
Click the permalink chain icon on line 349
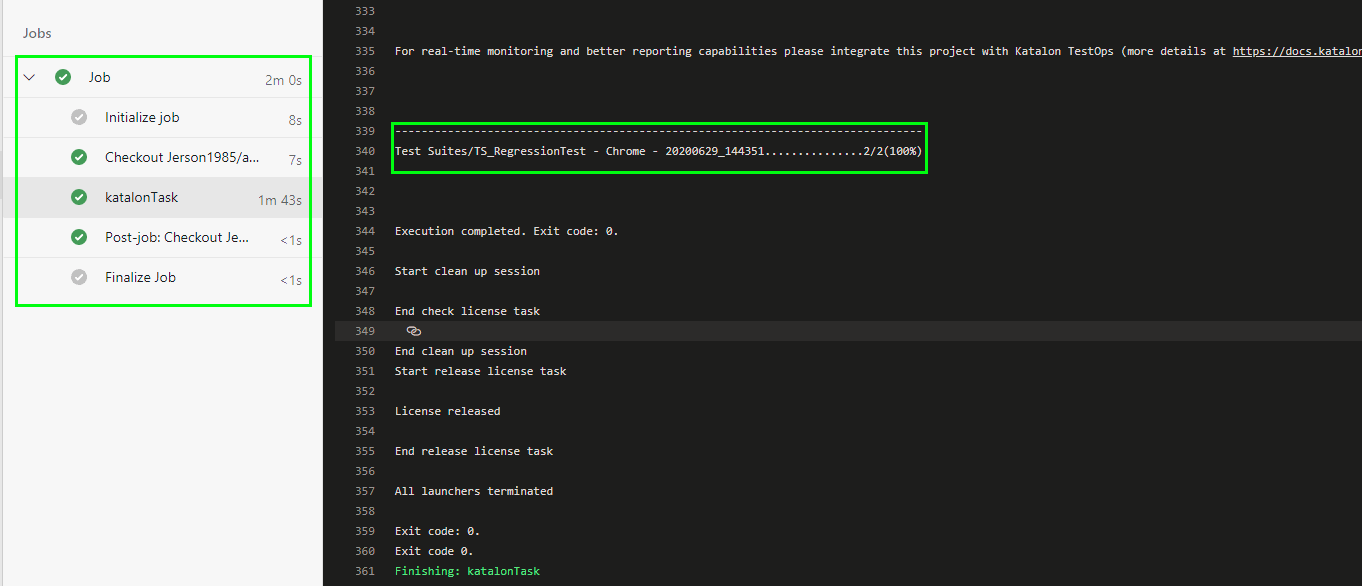click(414, 330)
